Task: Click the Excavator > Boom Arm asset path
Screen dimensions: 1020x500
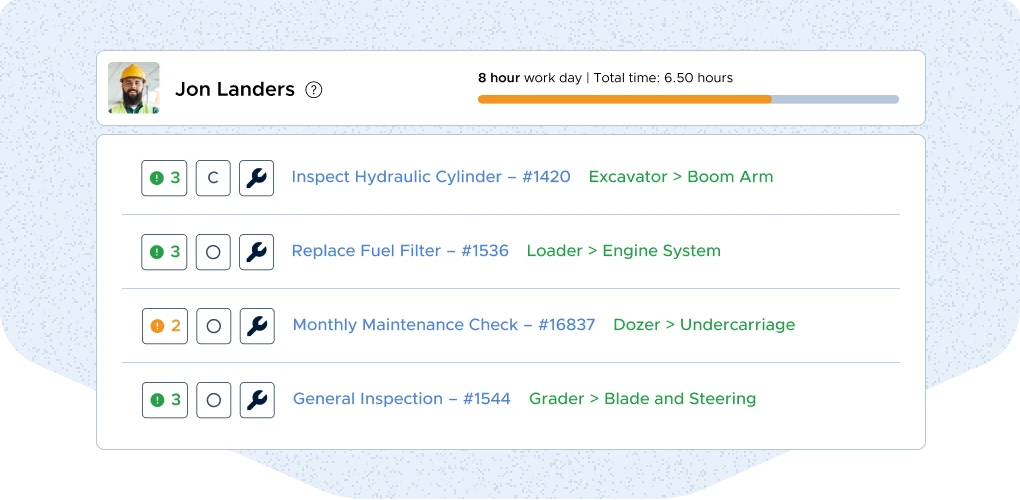Action: coord(680,177)
